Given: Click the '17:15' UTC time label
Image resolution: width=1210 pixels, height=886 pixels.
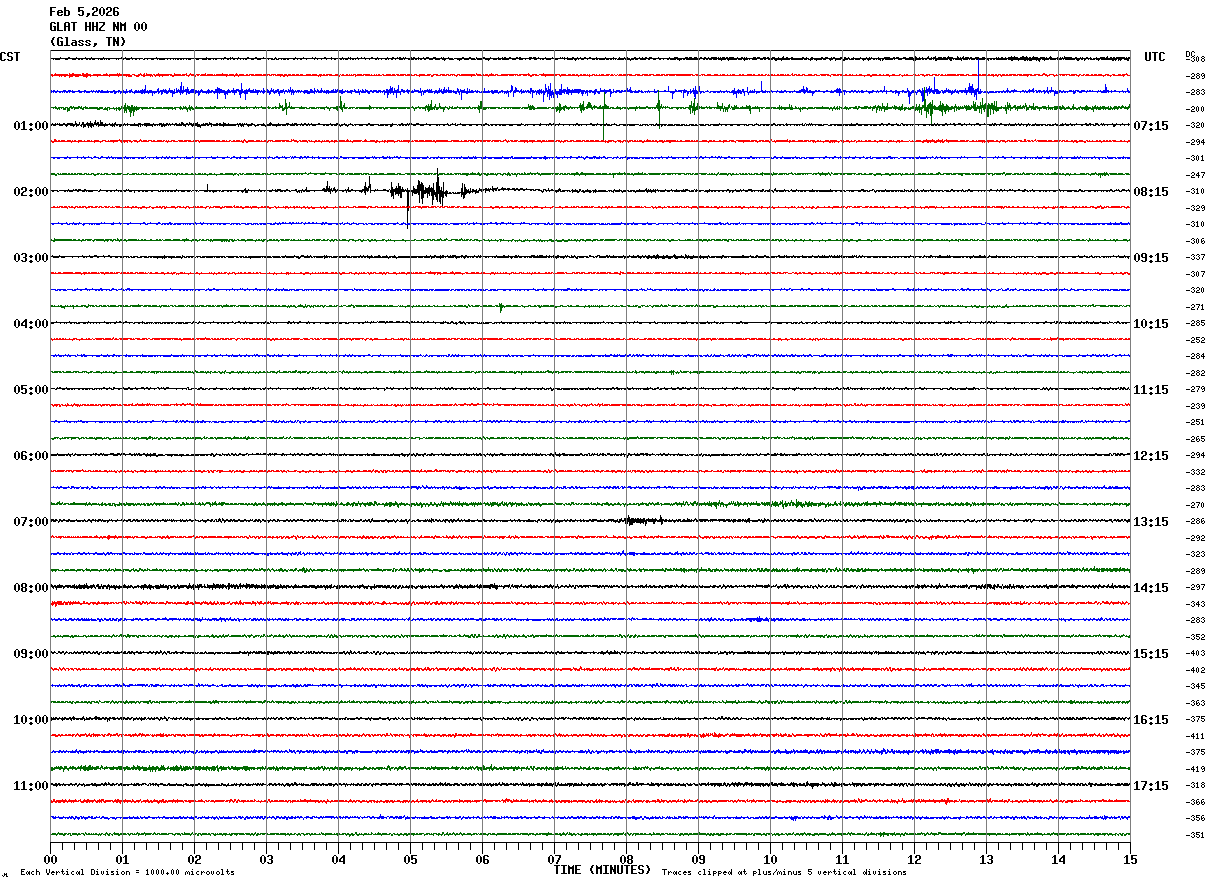Looking at the screenshot, I should (x=1151, y=786).
